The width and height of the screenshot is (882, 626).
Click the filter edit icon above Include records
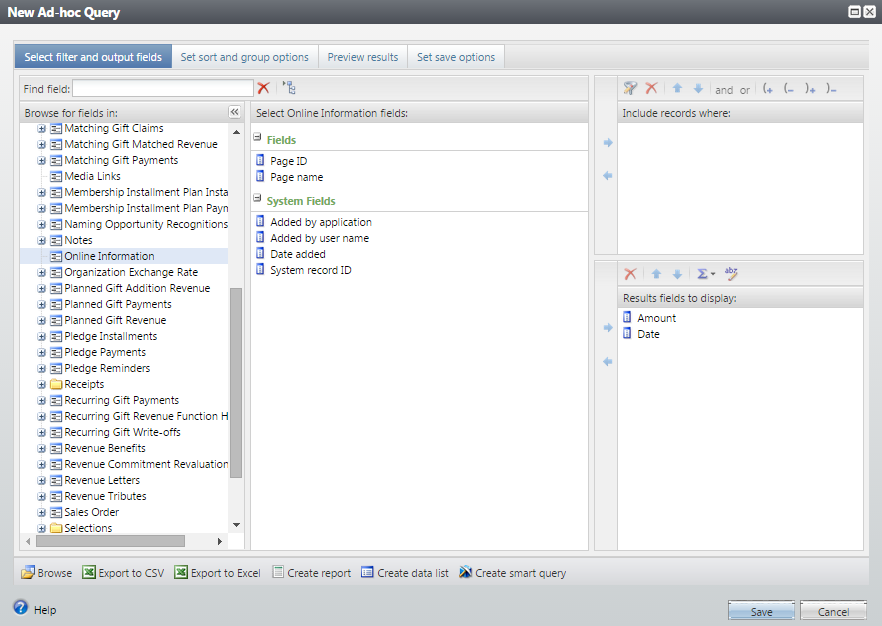pos(630,88)
